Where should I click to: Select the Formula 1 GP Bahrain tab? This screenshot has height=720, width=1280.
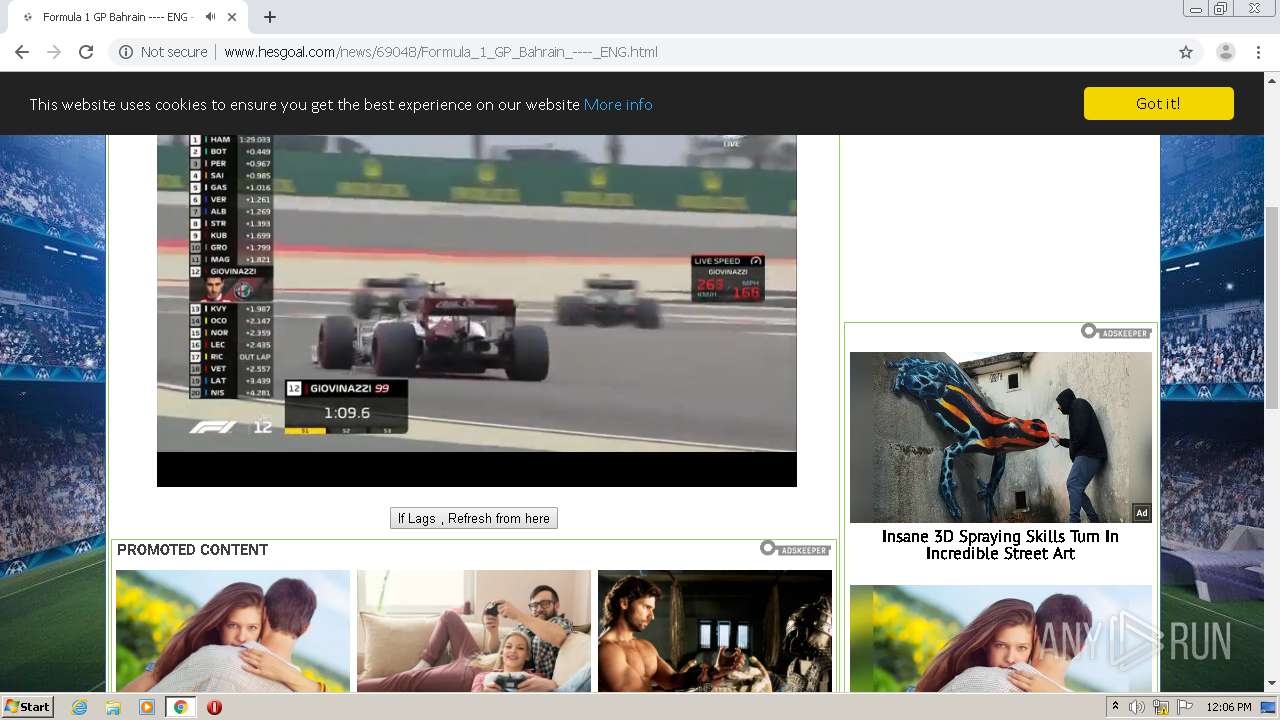click(126, 17)
